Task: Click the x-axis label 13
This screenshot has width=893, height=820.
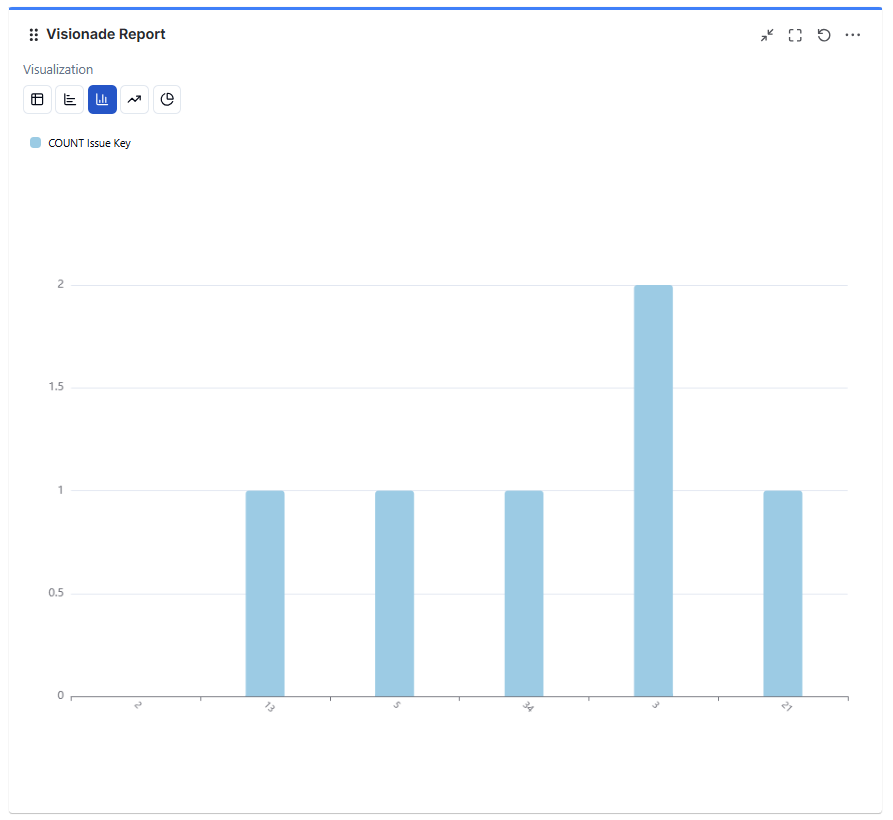Action: pyautogui.click(x=269, y=707)
